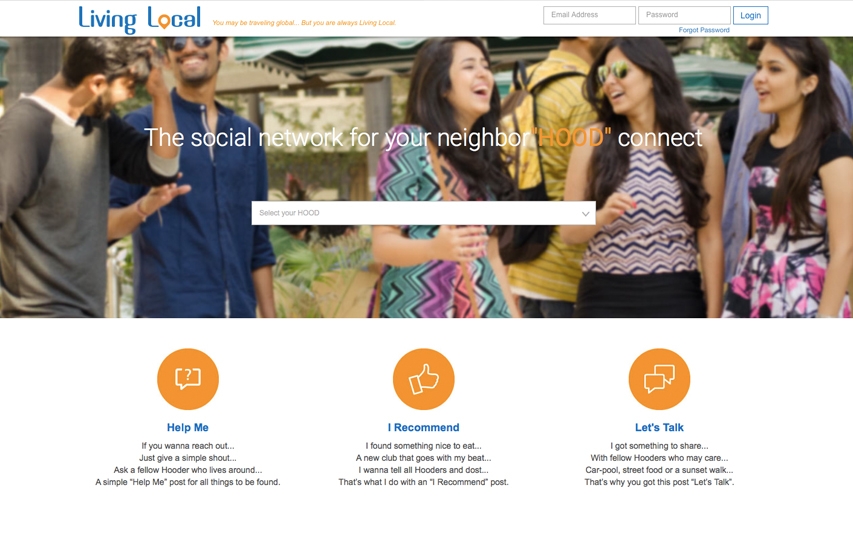Click the location pin in the logo
The width and height of the screenshot is (853, 543).
(163, 22)
